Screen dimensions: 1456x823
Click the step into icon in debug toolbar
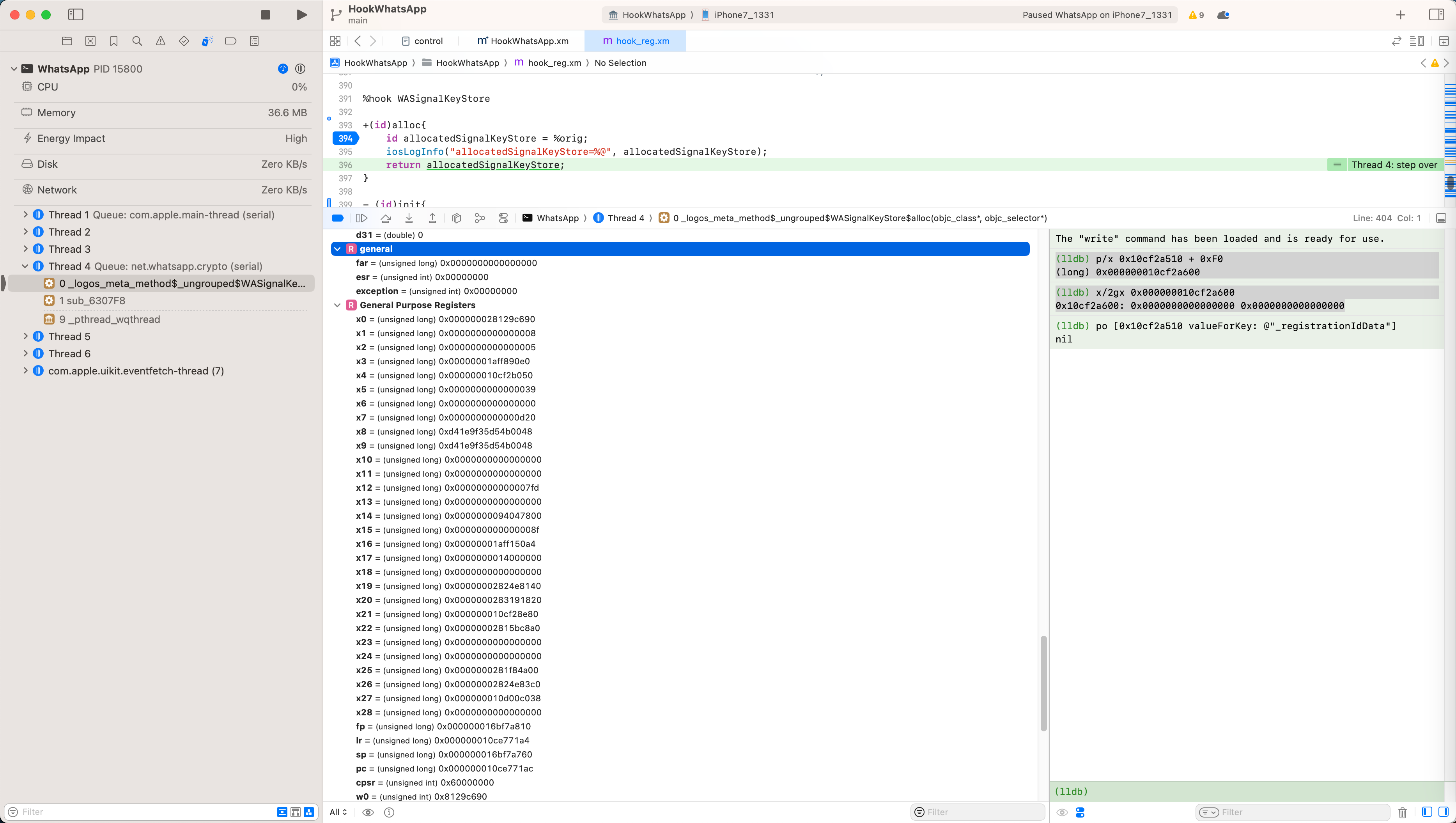pyautogui.click(x=408, y=218)
